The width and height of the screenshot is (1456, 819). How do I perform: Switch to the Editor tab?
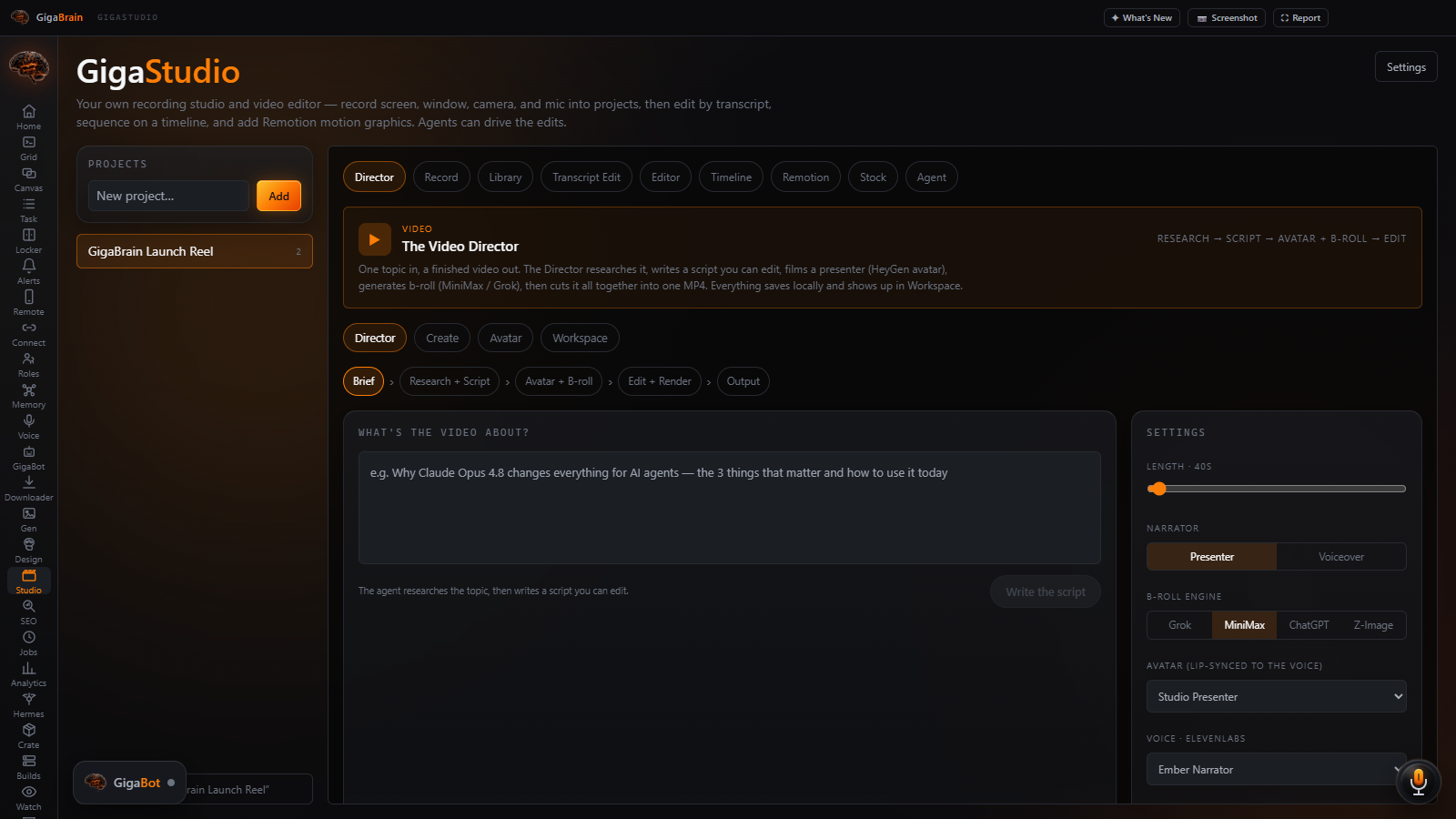[665, 177]
